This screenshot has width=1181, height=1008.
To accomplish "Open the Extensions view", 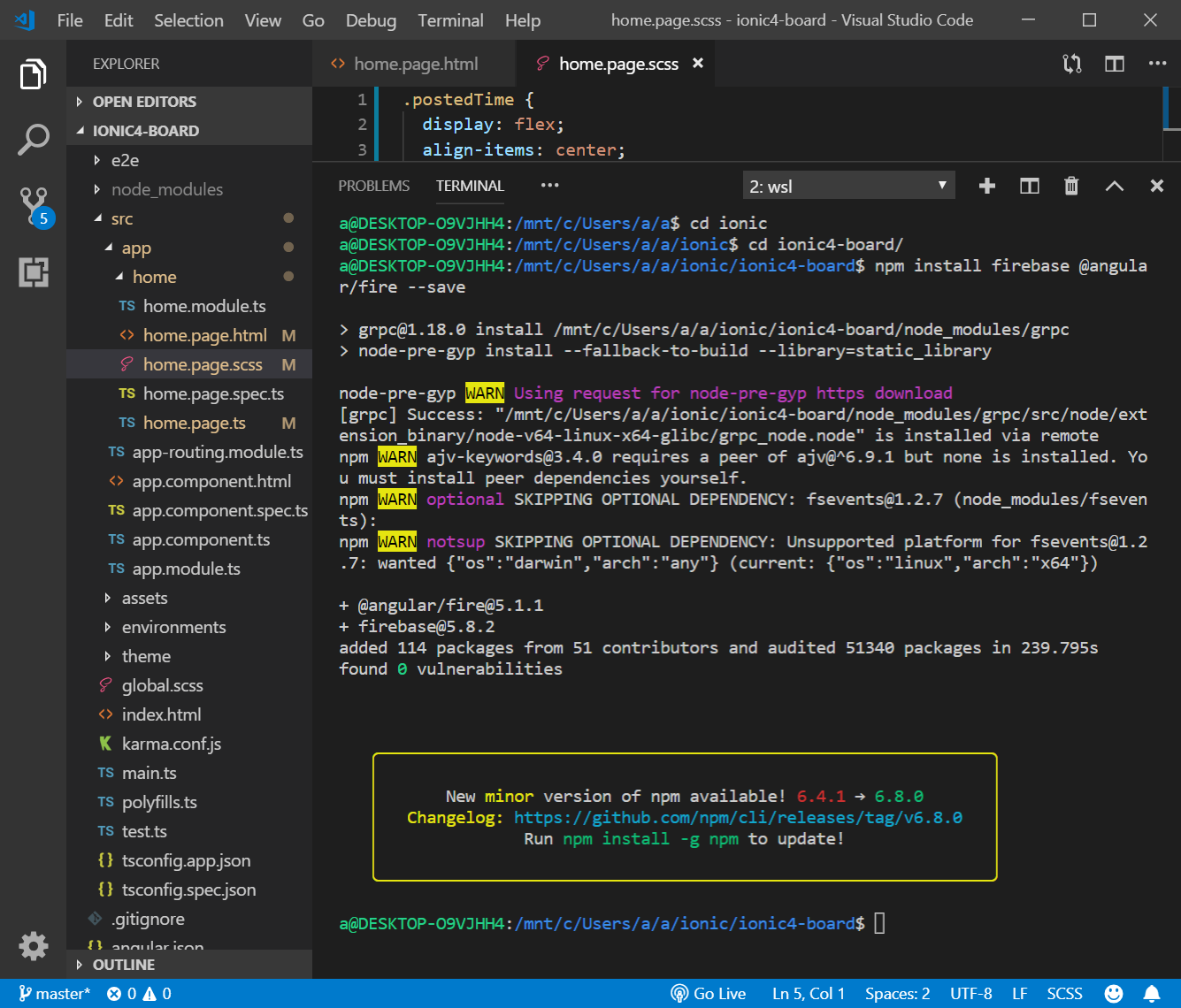I will click(34, 272).
